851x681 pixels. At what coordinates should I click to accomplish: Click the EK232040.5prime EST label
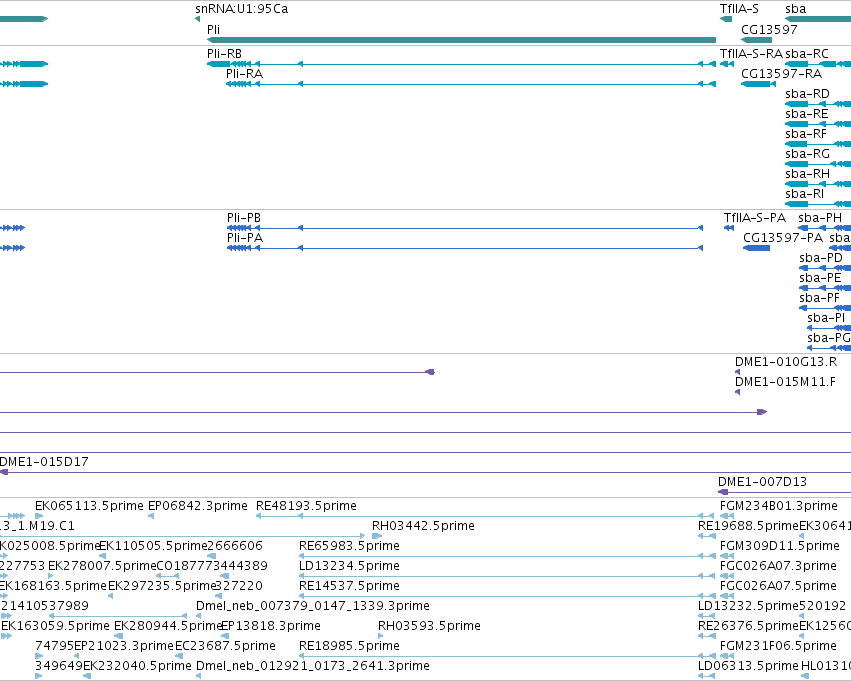click(137, 666)
